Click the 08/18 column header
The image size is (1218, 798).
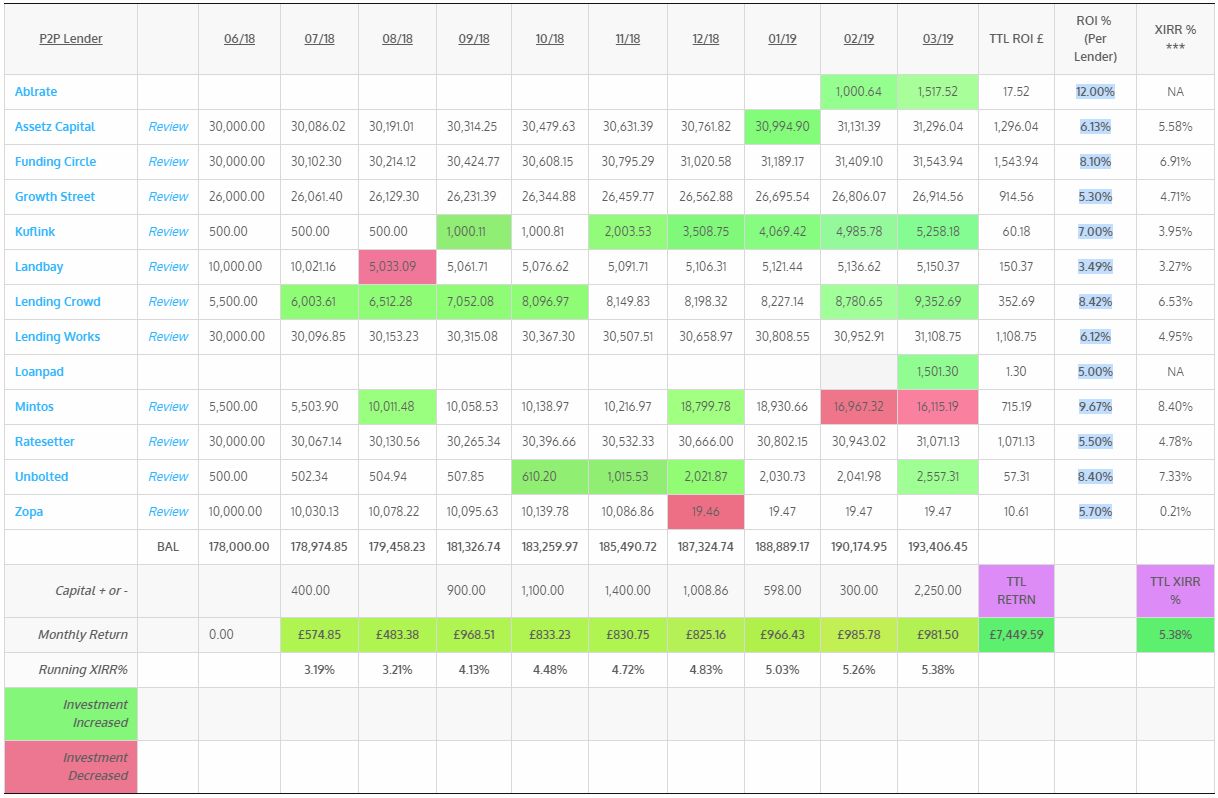(397, 39)
